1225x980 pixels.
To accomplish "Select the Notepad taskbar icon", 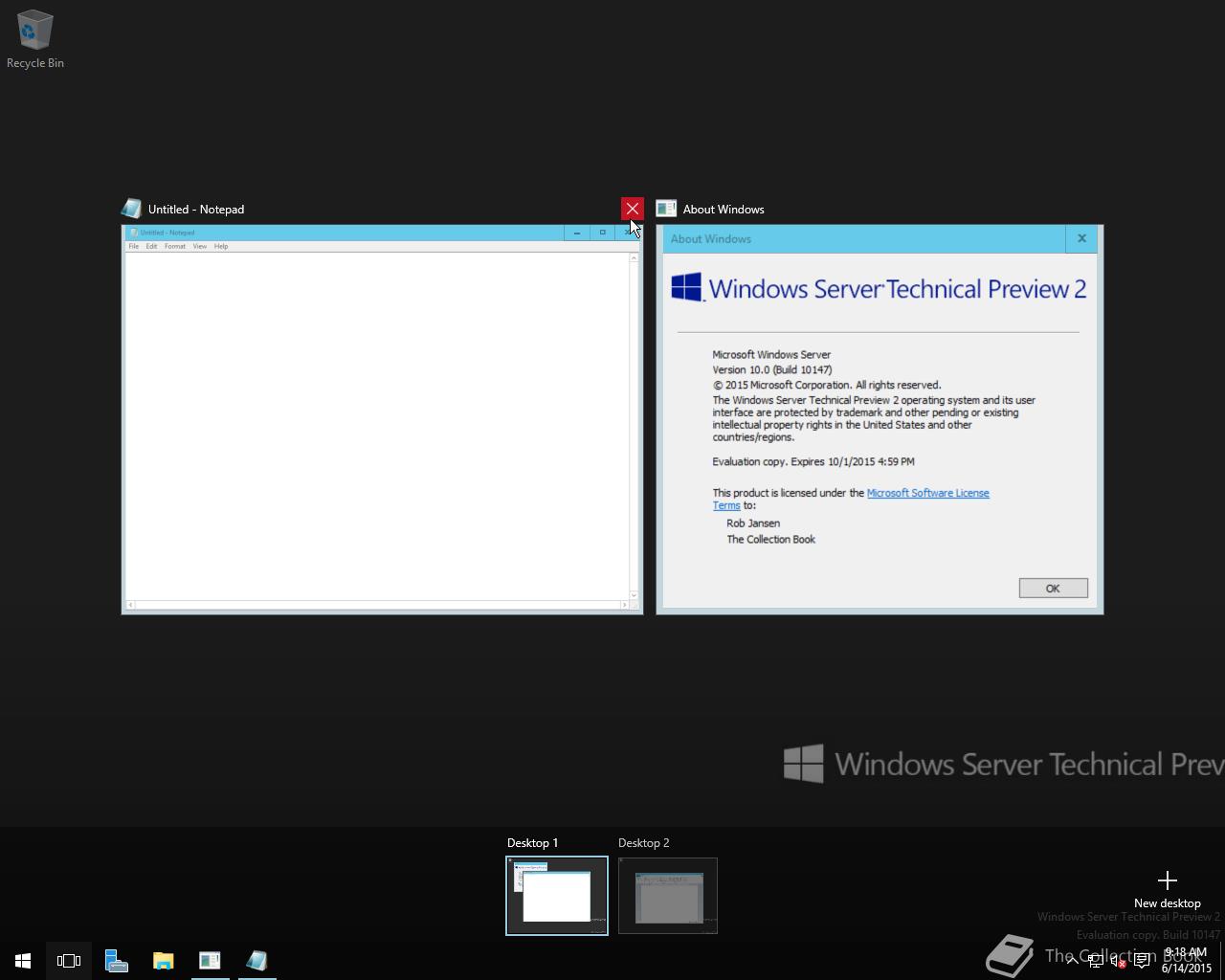I will pos(256,960).
